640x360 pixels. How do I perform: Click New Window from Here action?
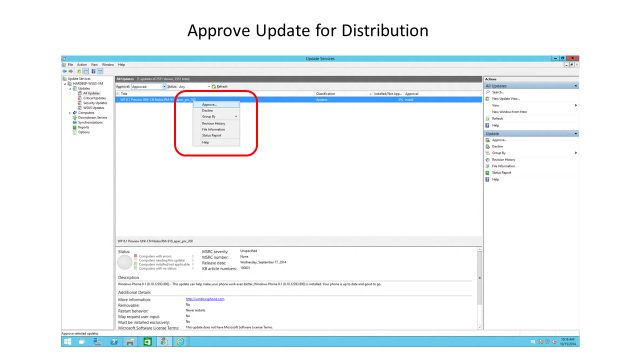tap(509, 112)
